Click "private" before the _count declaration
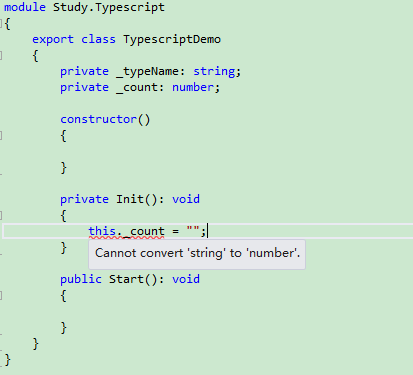 click(x=84, y=87)
